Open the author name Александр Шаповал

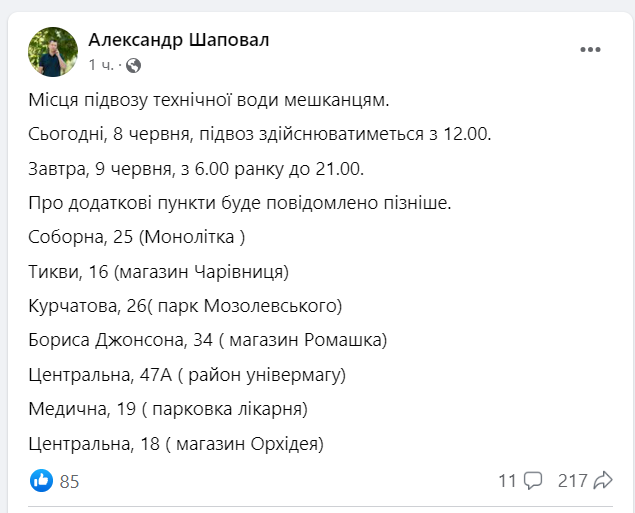[x=179, y=40]
